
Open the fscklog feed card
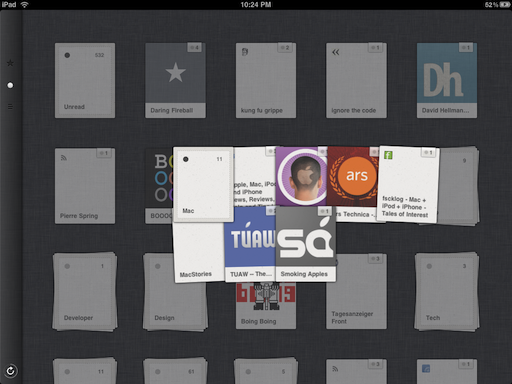click(408, 184)
